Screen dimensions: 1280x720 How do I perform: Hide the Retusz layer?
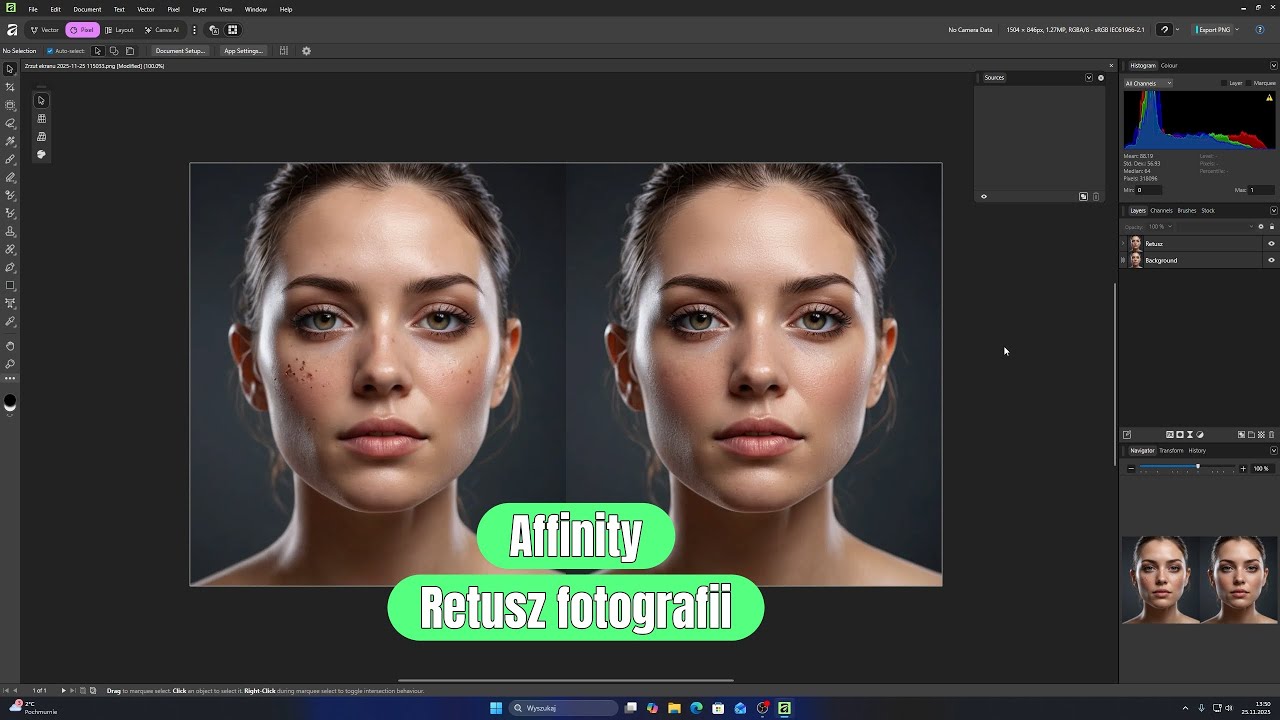point(1271,244)
